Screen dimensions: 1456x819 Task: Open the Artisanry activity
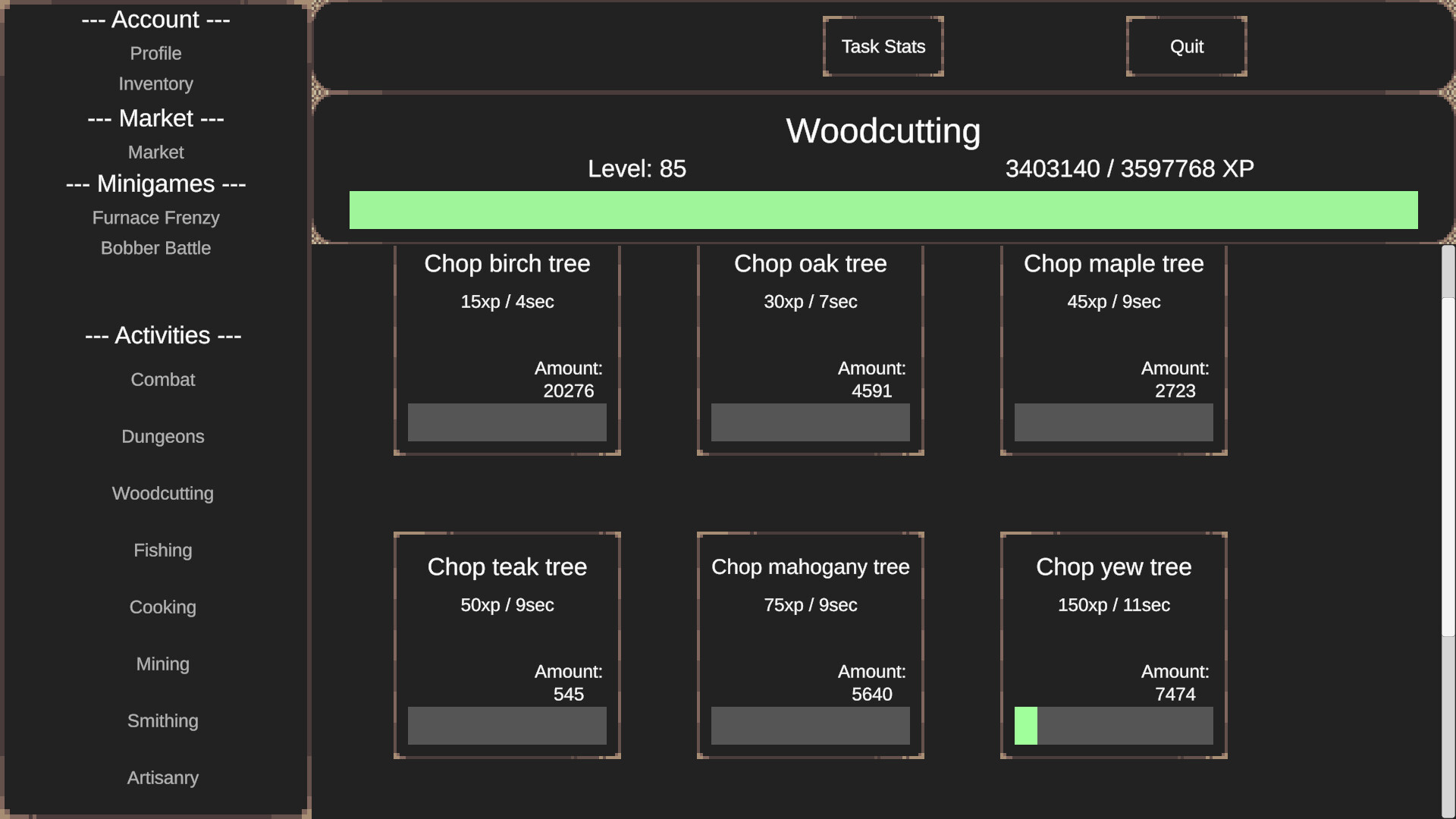click(x=162, y=777)
